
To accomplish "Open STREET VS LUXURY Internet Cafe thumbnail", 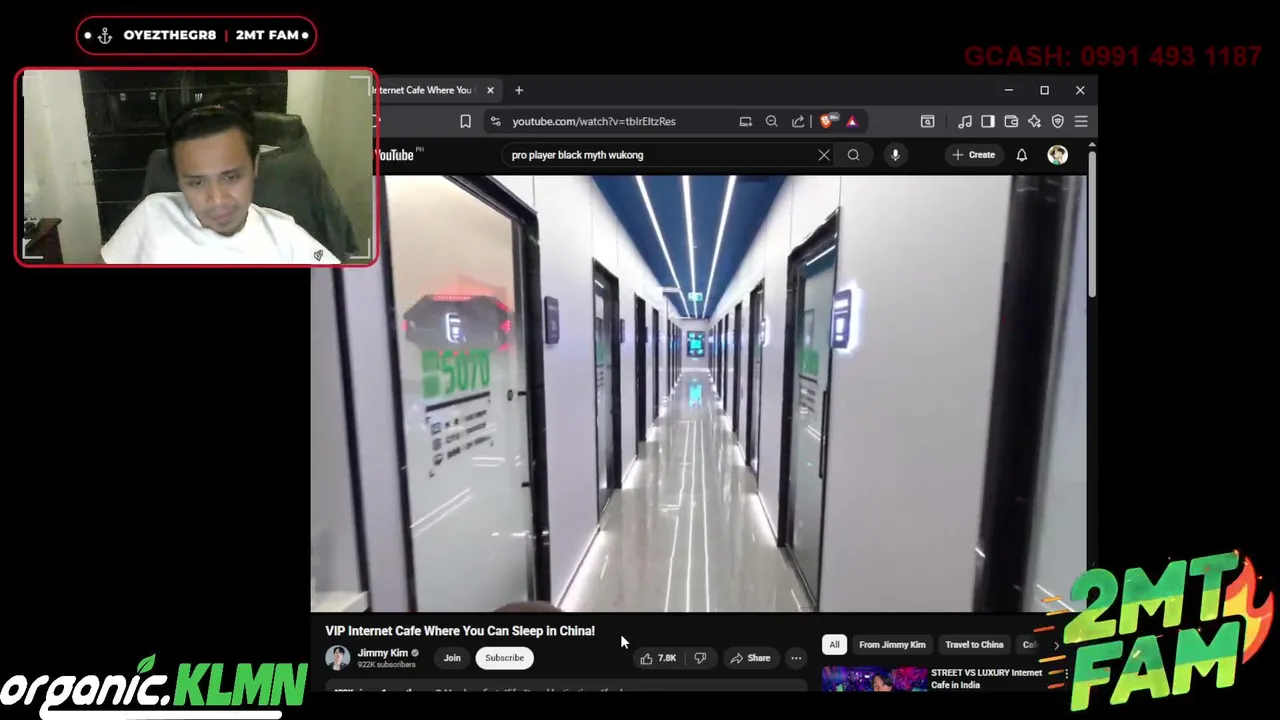I will pos(873,680).
